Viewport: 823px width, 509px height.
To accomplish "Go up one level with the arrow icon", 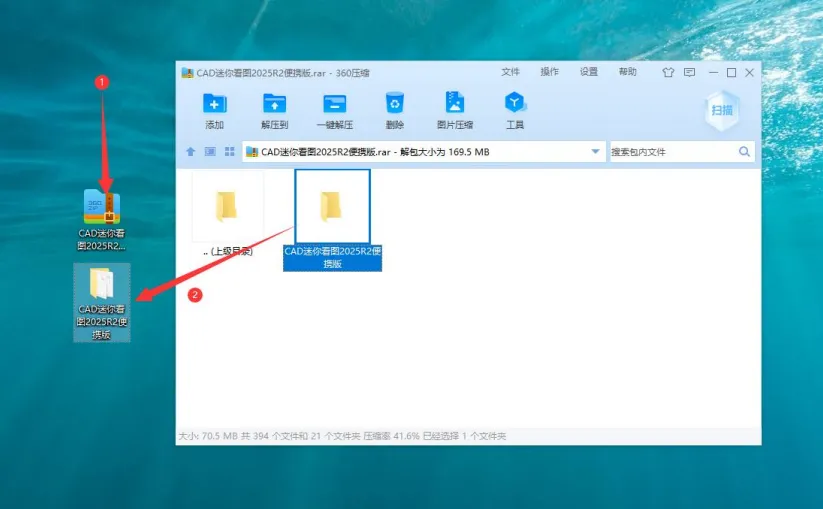I will tap(191, 152).
